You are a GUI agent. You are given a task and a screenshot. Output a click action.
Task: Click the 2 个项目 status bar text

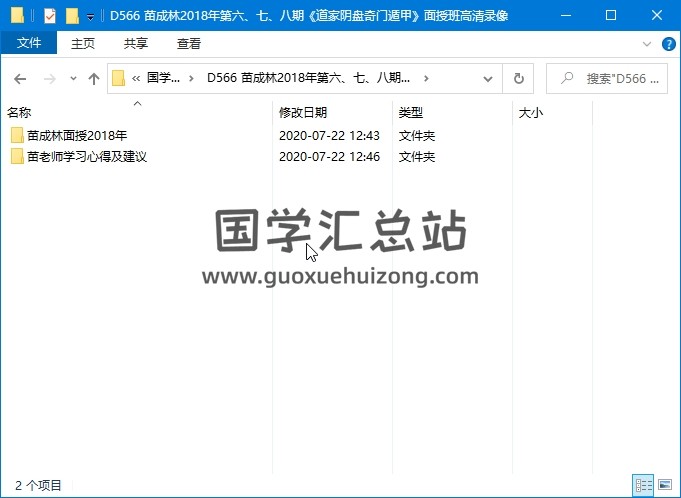pyautogui.click(x=38, y=485)
